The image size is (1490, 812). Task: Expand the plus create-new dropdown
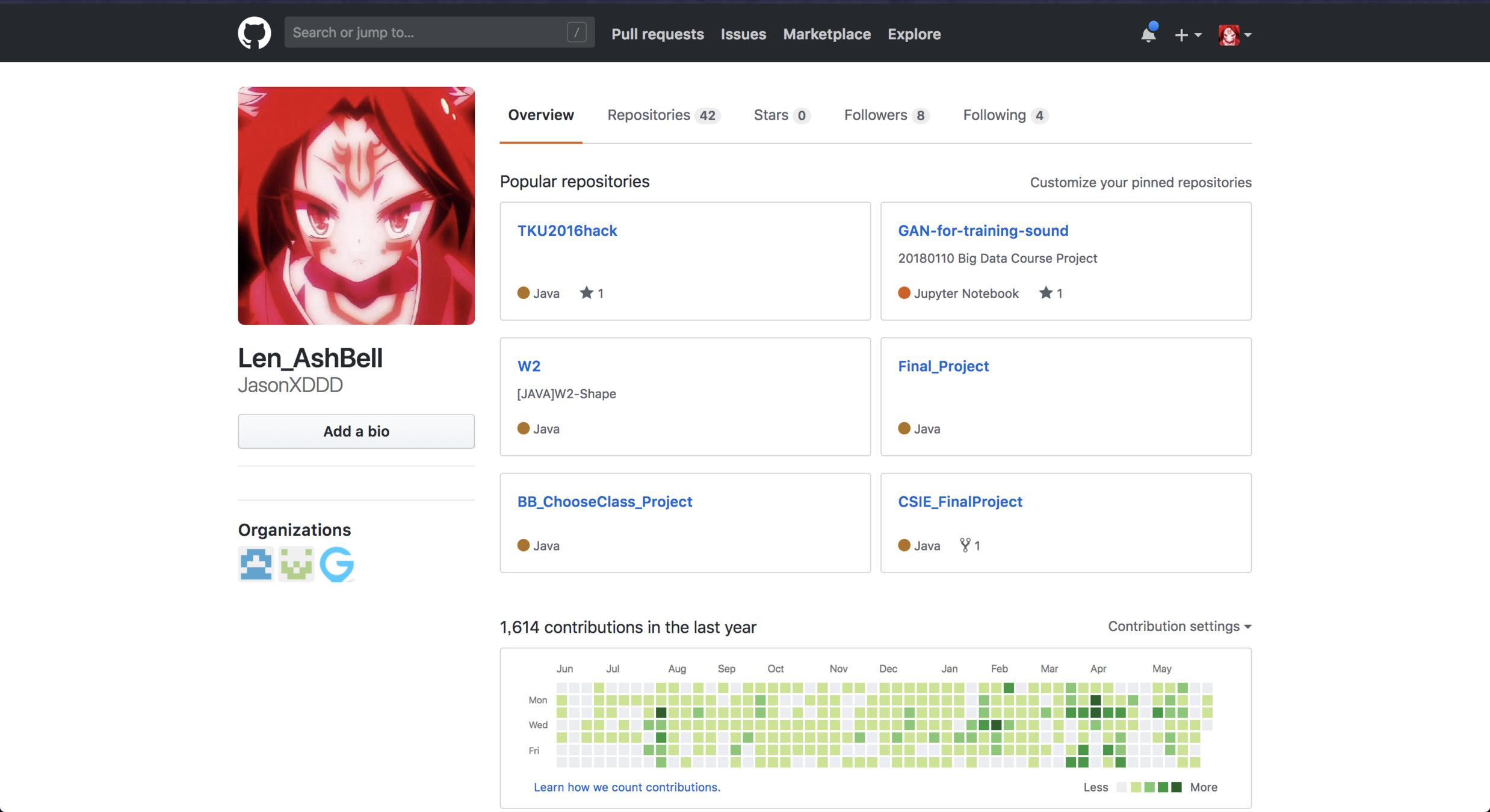(1187, 35)
